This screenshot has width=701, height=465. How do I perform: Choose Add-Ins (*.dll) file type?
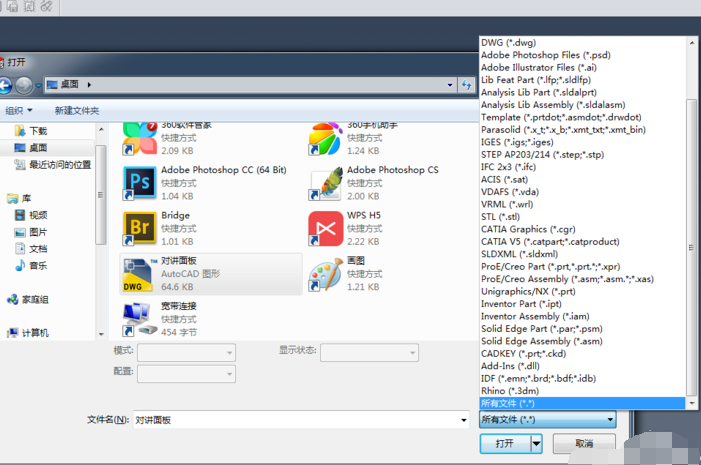point(583,366)
